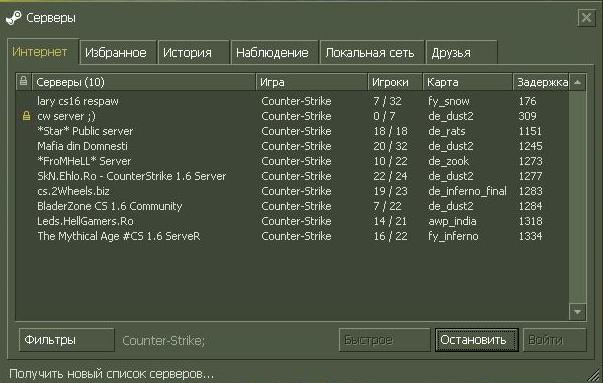Select server cw server ;)
This screenshot has height=383, width=603.
coord(292,116)
